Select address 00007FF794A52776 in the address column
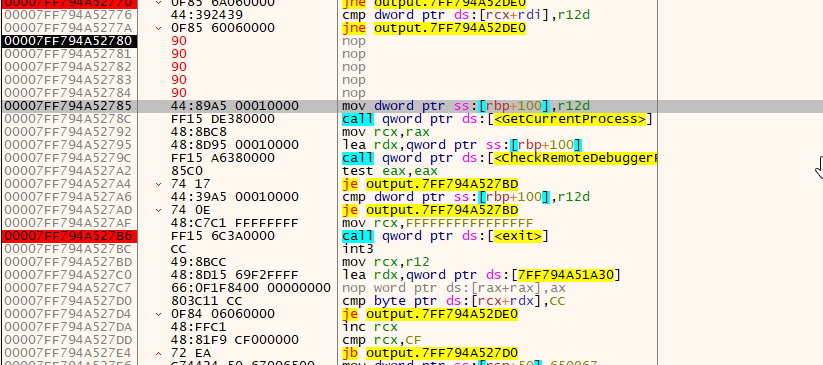 pos(68,15)
